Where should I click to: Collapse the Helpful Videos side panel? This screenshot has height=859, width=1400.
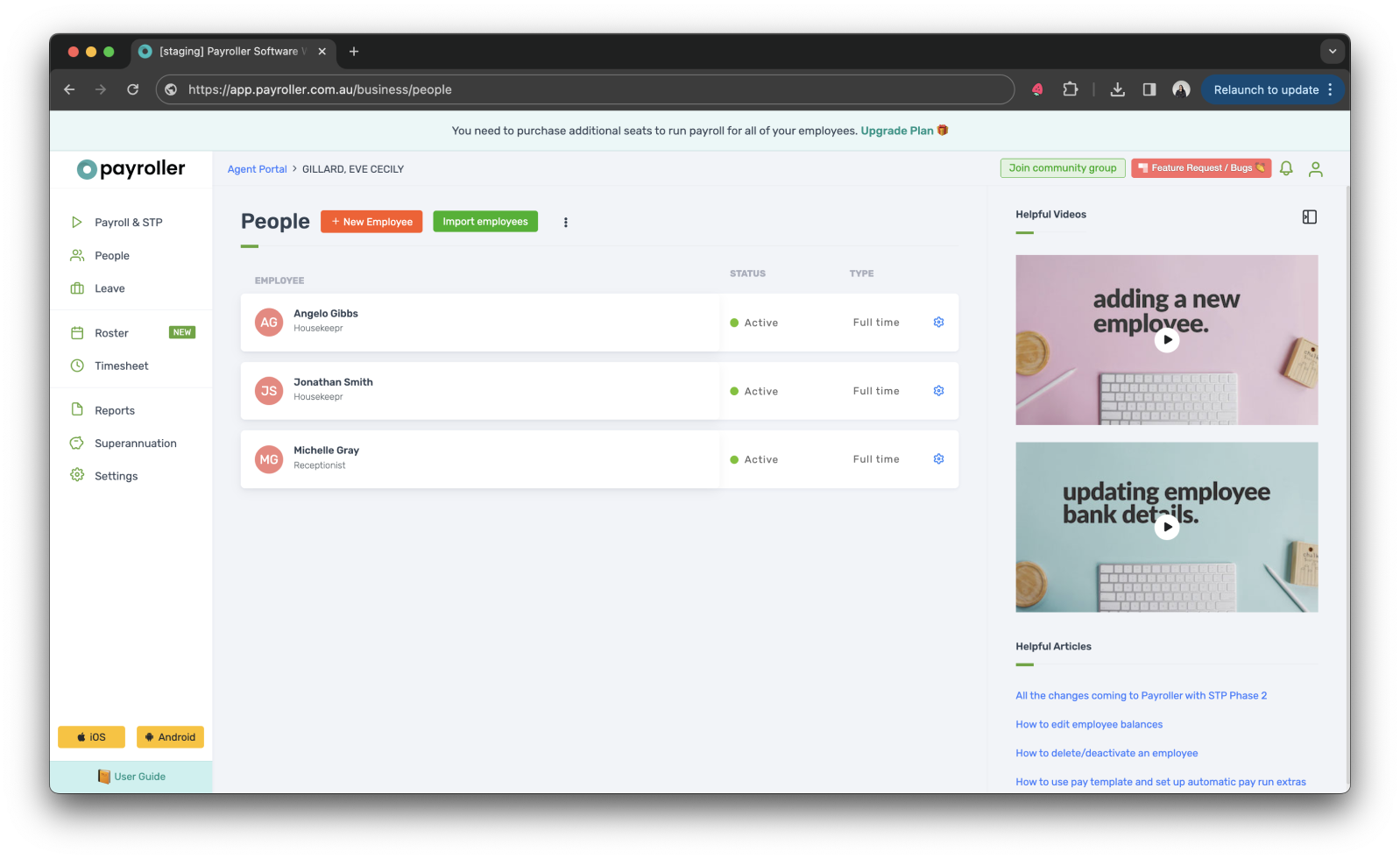coord(1309,217)
